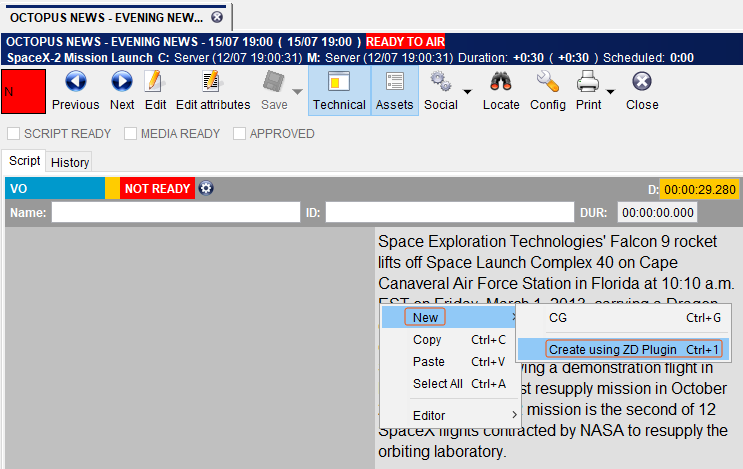Viewport: 743px width, 469px height.
Task: Click the gear icon beside NOT READY
Action: tap(206, 188)
